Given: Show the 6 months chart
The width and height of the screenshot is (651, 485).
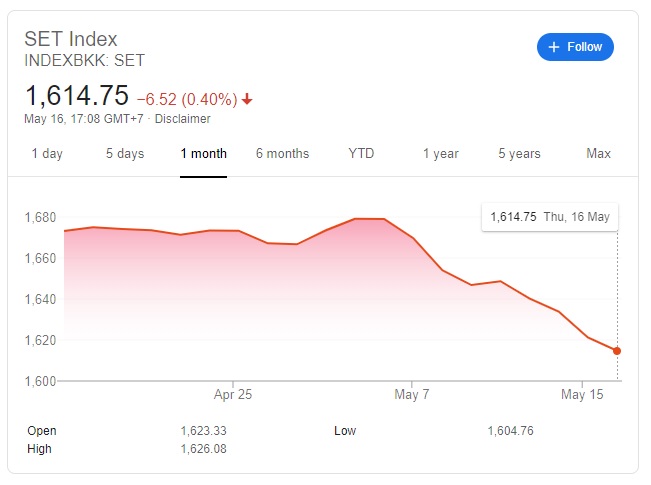Looking at the screenshot, I should pos(282,154).
